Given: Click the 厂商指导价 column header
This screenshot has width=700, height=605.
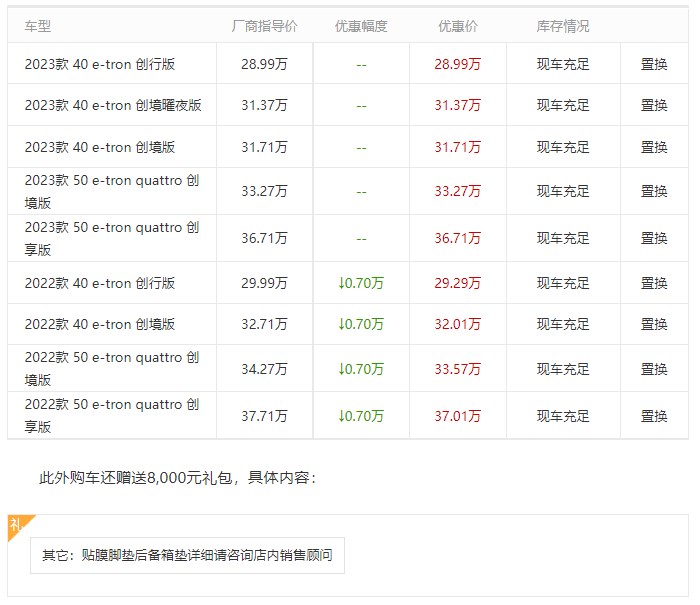Looking at the screenshot, I should [264, 26].
